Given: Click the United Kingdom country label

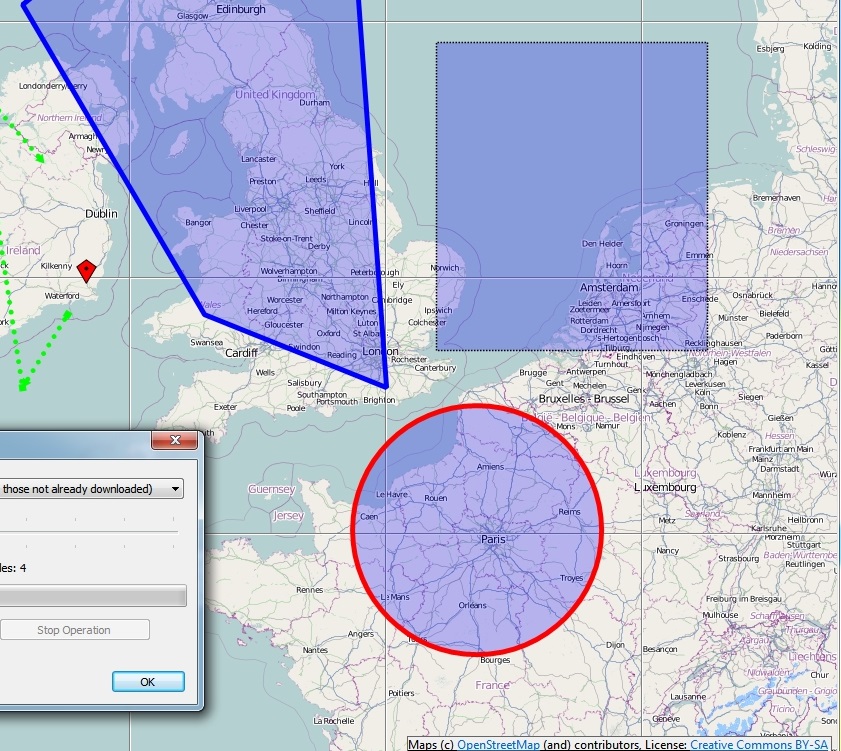Looking at the screenshot, I should (x=275, y=94).
